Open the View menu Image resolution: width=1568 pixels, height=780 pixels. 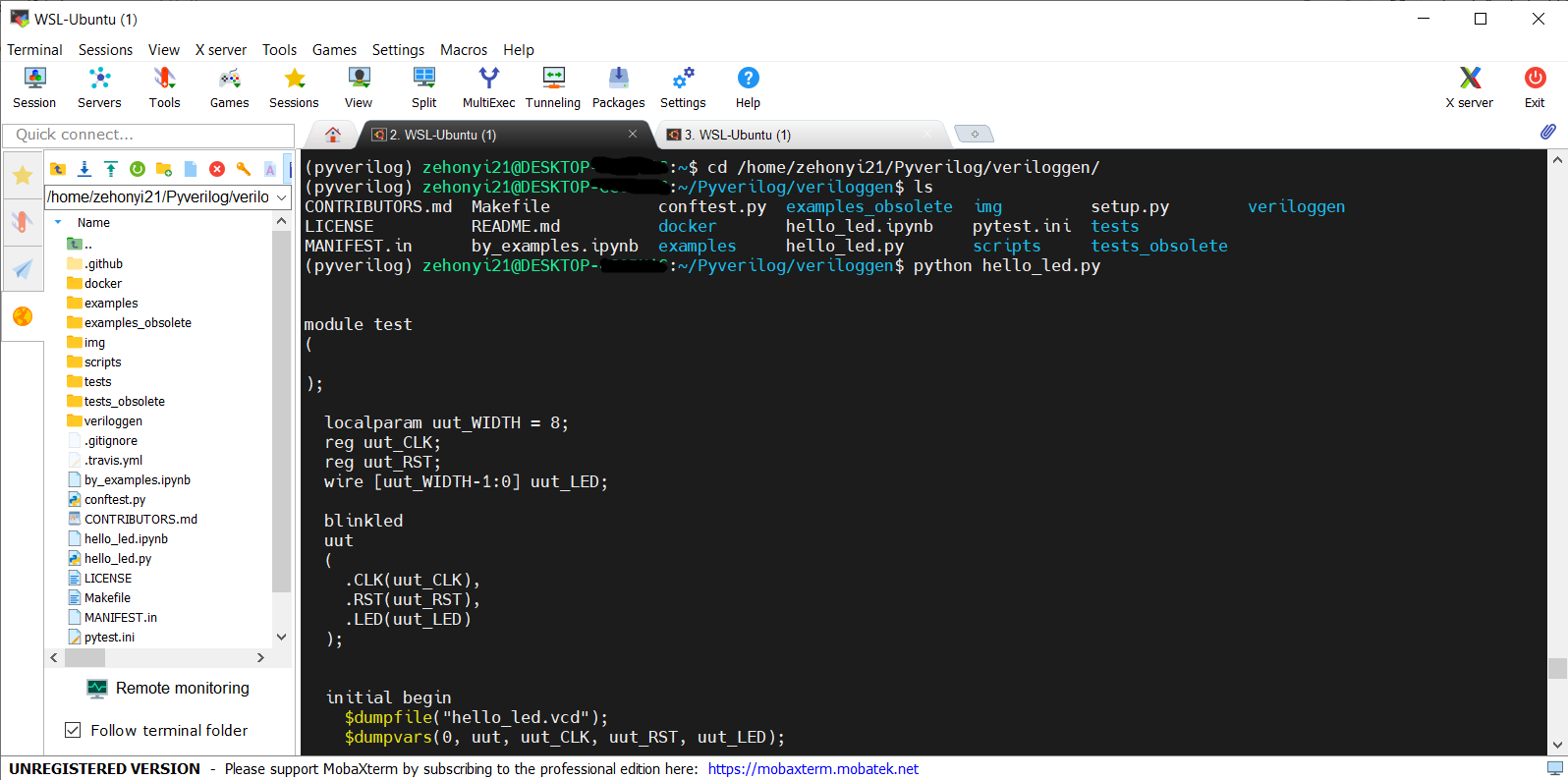tap(164, 50)
